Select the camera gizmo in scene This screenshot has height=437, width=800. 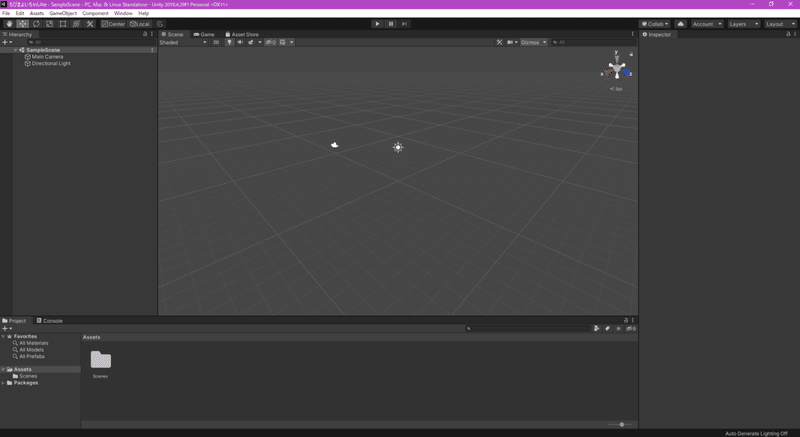tap(334, 145)
